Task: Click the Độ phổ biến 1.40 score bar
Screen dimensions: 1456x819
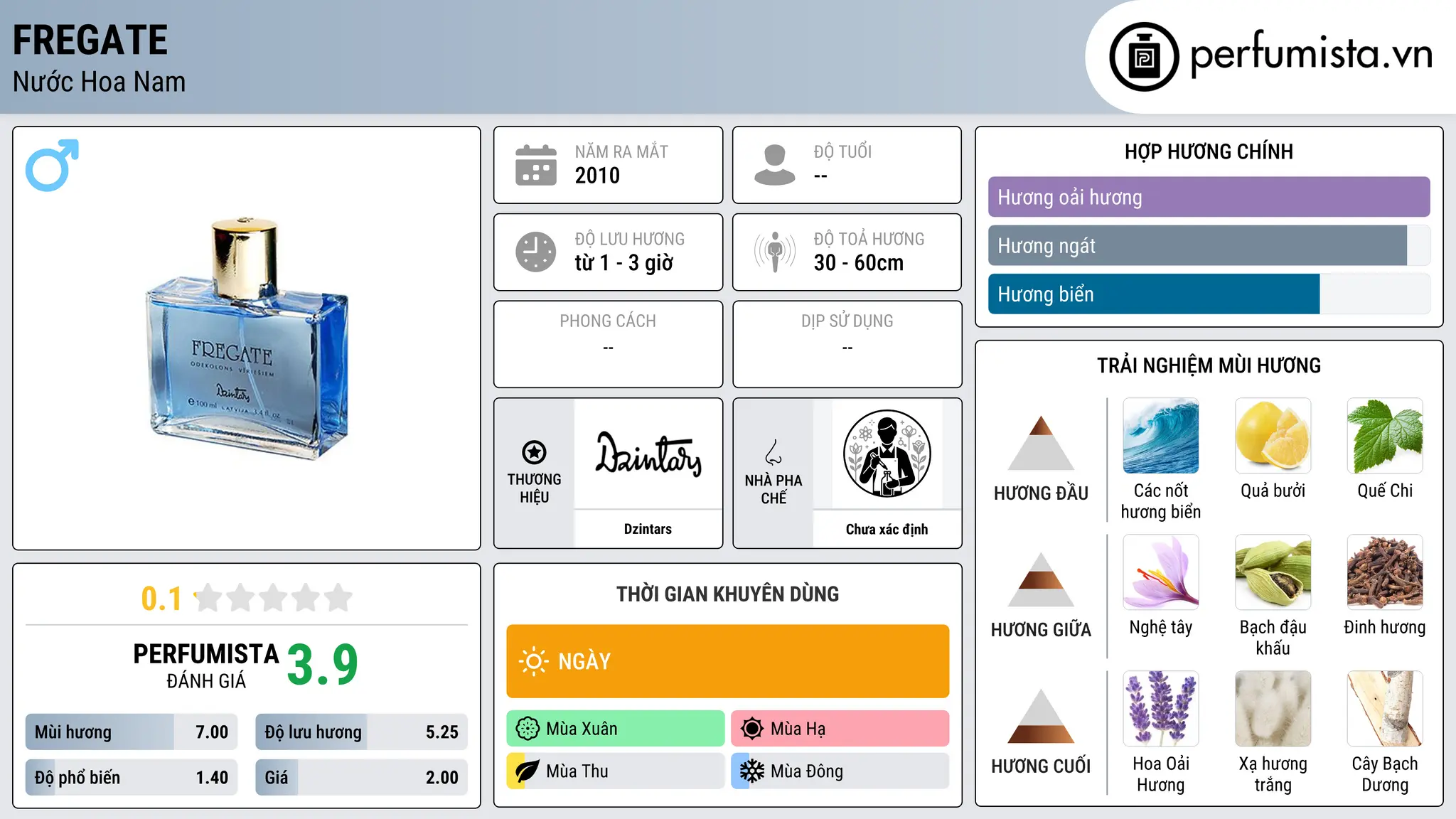Action: click(x=132, y=777)
